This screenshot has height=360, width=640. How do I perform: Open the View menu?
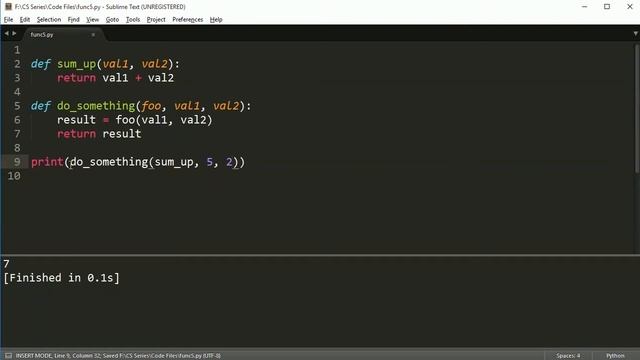click(92, 20)
